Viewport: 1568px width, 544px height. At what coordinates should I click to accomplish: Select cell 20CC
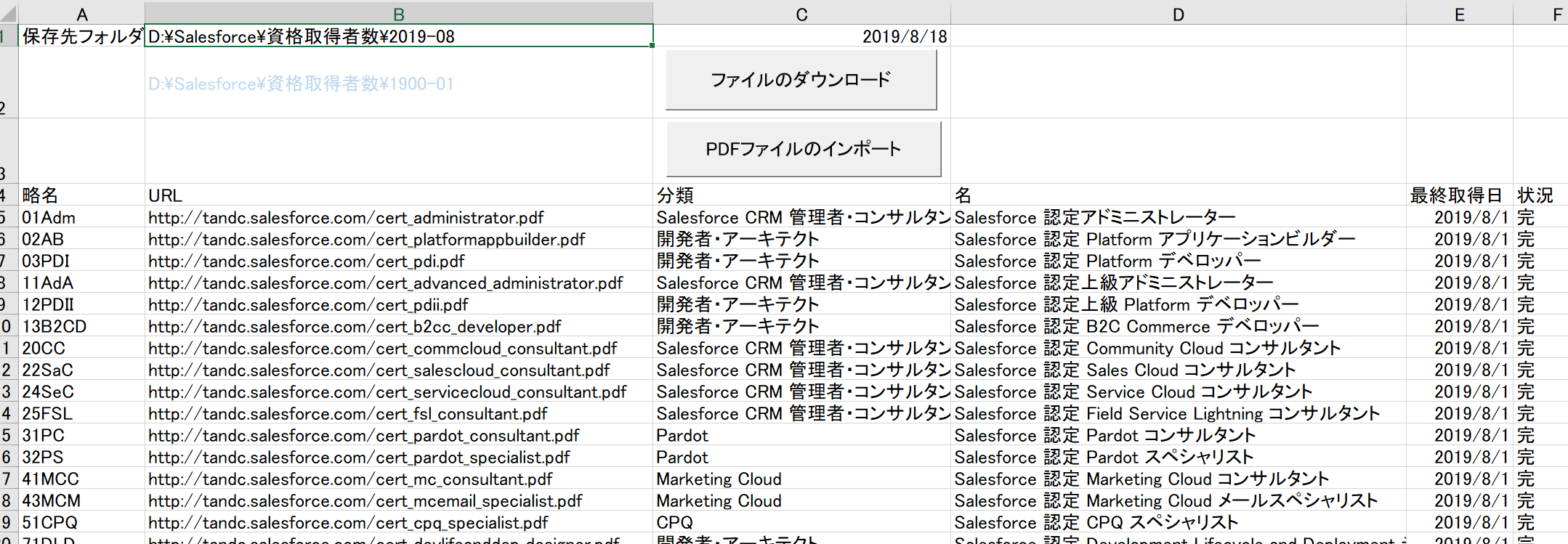pyautogui.click(x=81, y=347)
